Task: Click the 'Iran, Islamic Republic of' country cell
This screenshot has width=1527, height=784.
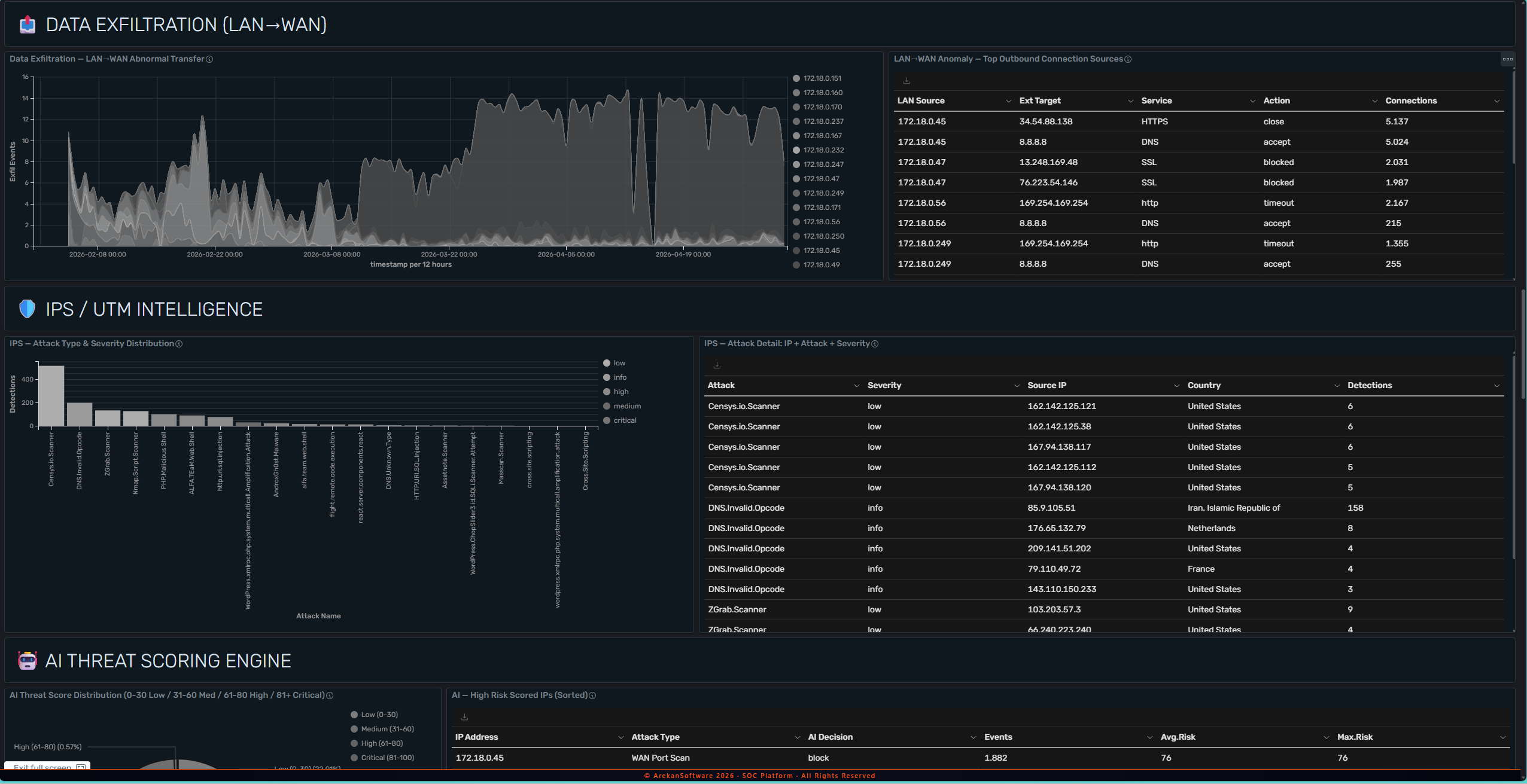Action: pos(1233,508)
